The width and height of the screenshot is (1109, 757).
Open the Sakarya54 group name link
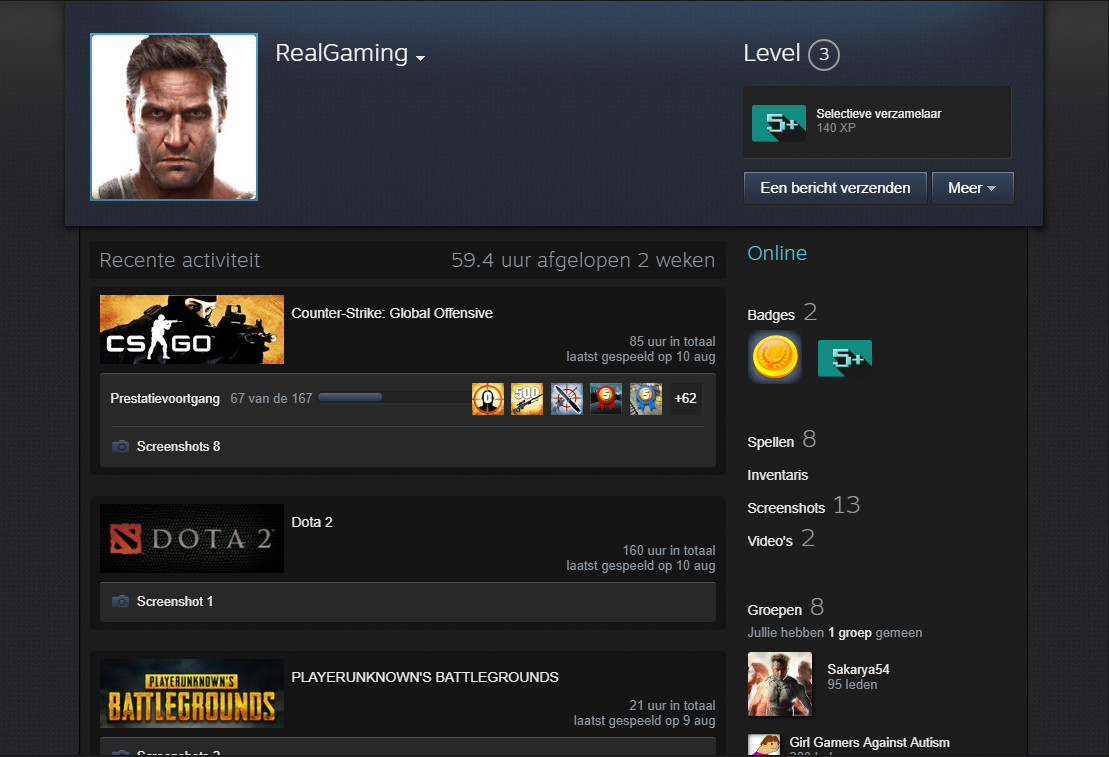tap(859, 669)
